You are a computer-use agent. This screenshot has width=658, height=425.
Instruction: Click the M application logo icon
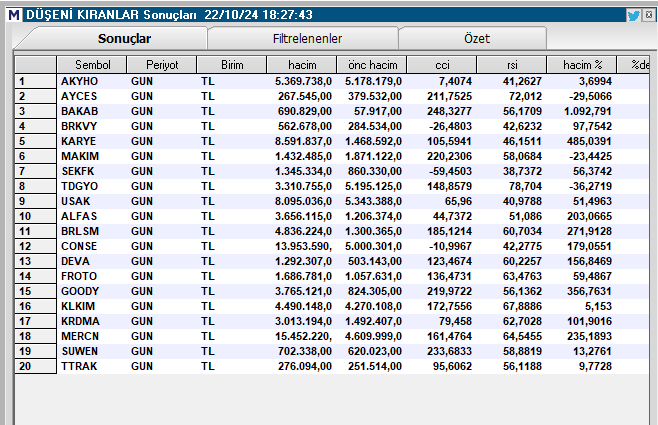pos(14,15)
